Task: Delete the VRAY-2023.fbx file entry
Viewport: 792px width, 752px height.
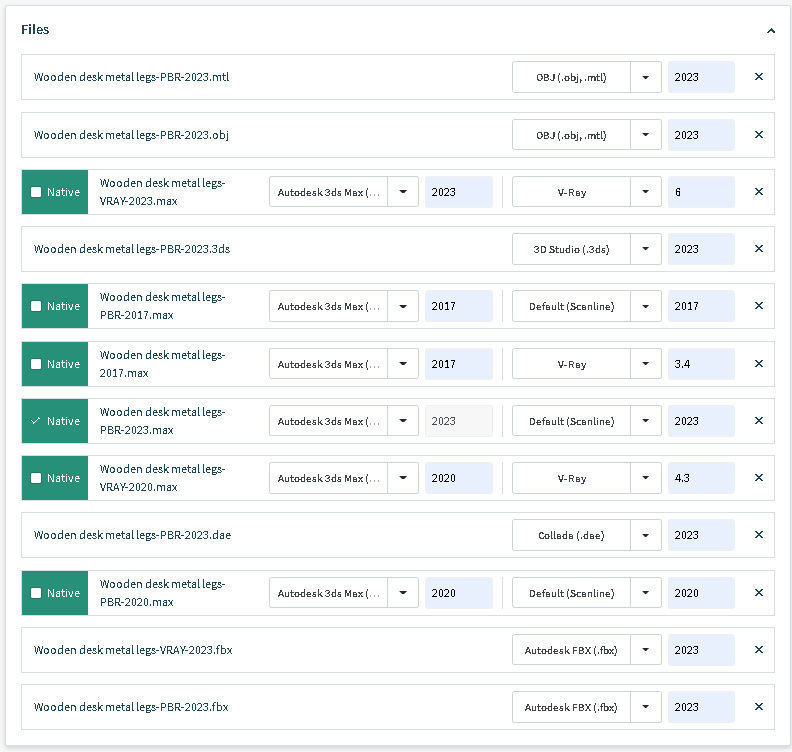Action: 758,650
